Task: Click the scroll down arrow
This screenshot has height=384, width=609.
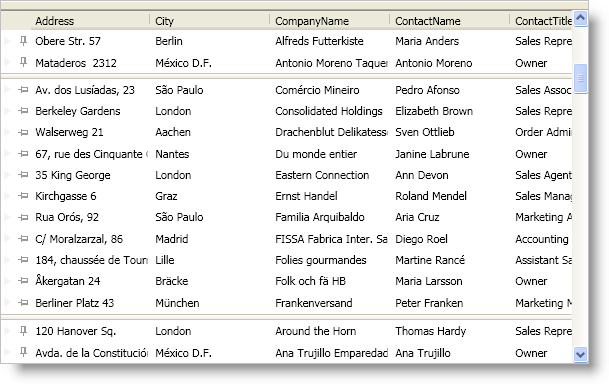Action: 580,354
